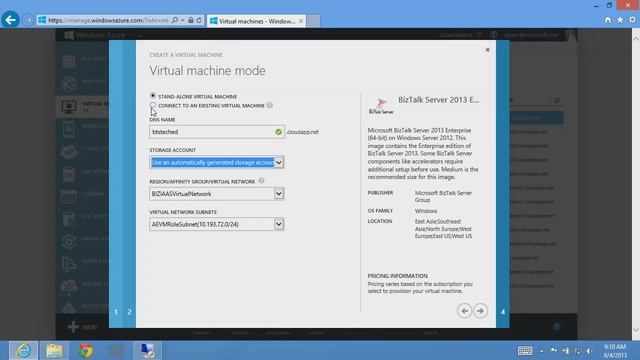
Task: Refresh the page using reload icon
Action: 199,20
